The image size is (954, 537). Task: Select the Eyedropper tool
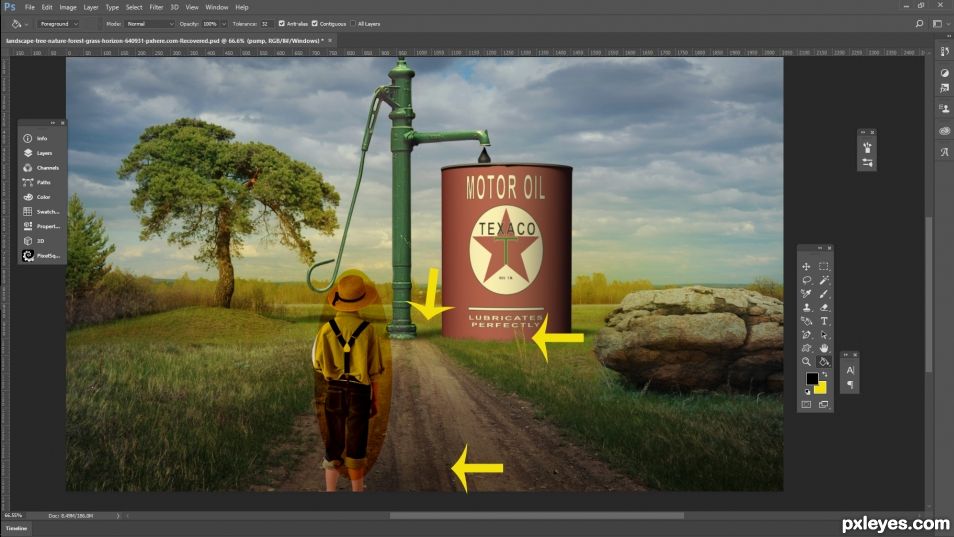click(x=806, y=294)
